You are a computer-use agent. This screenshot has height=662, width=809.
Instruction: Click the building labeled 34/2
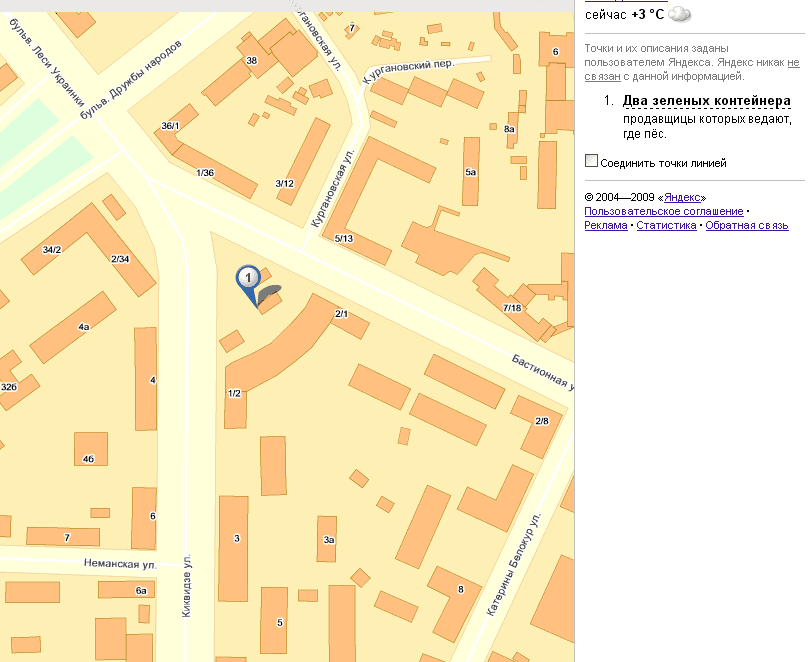tap(52, 249)
